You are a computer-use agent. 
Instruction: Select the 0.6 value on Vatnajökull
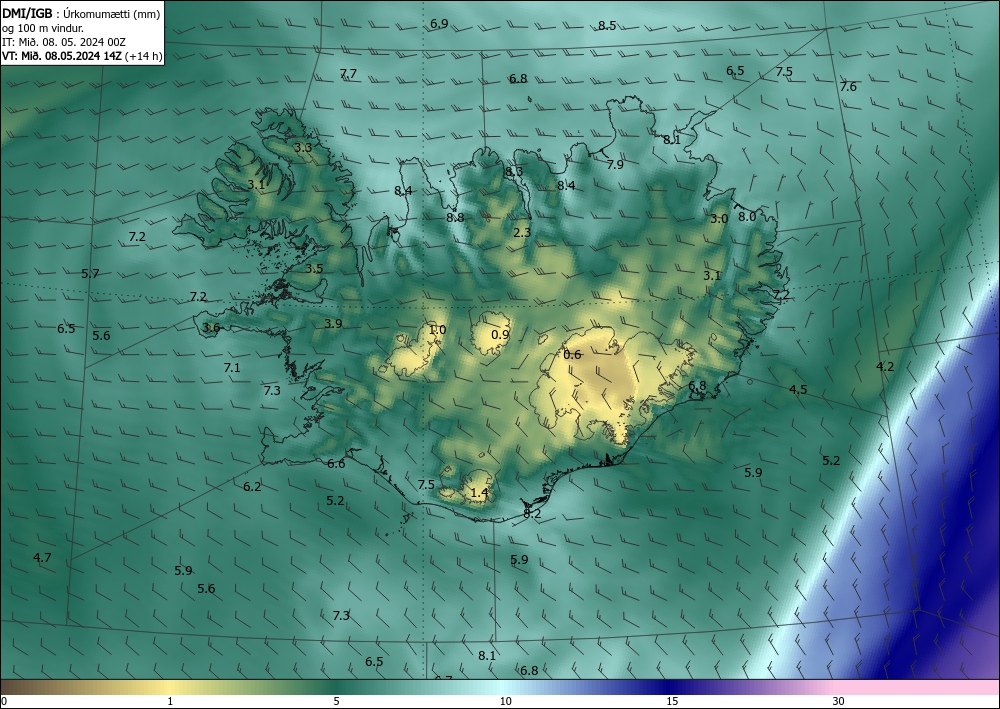coord(573,354)
